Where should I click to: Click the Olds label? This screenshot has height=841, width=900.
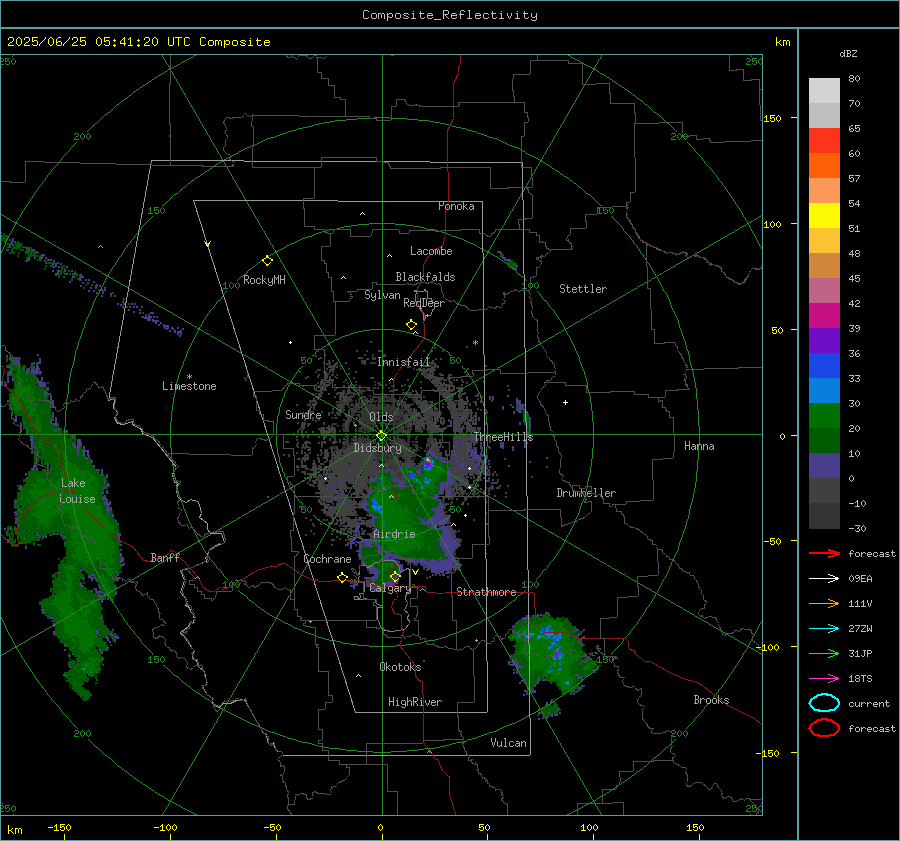pos(381,416)
